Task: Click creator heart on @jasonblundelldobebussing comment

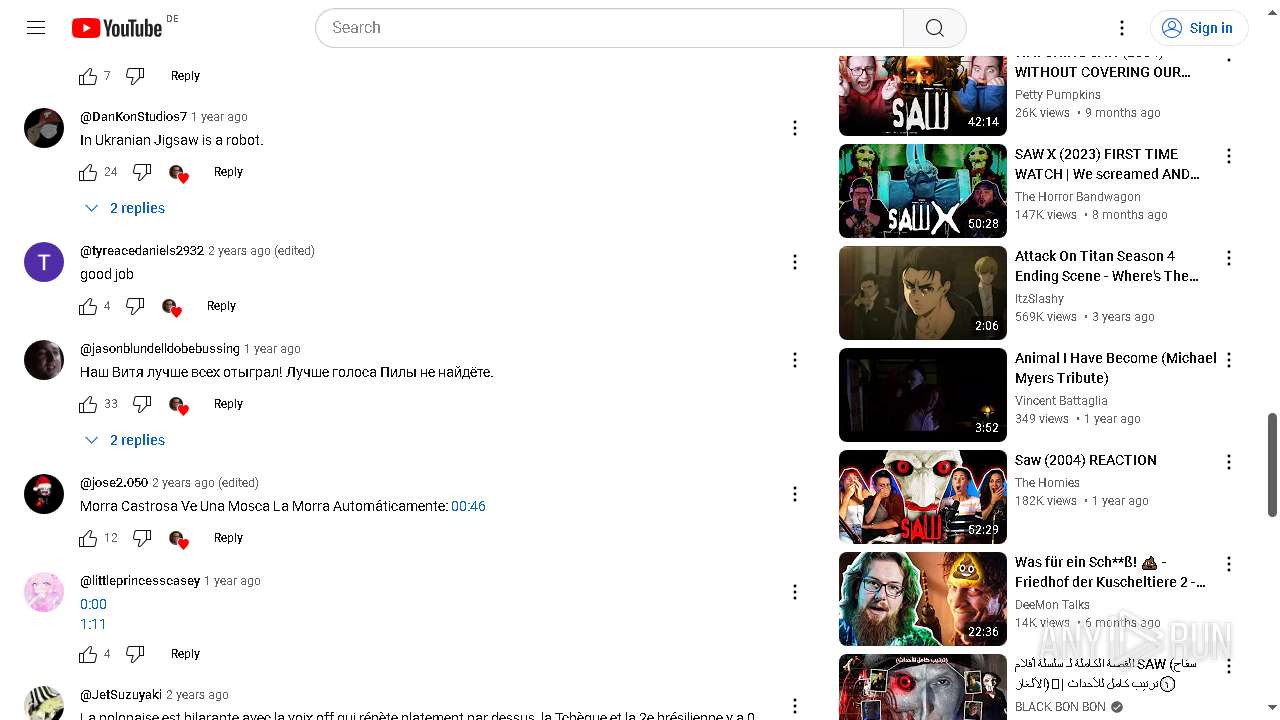Action: pyautogui.click(x=178, y=405)
